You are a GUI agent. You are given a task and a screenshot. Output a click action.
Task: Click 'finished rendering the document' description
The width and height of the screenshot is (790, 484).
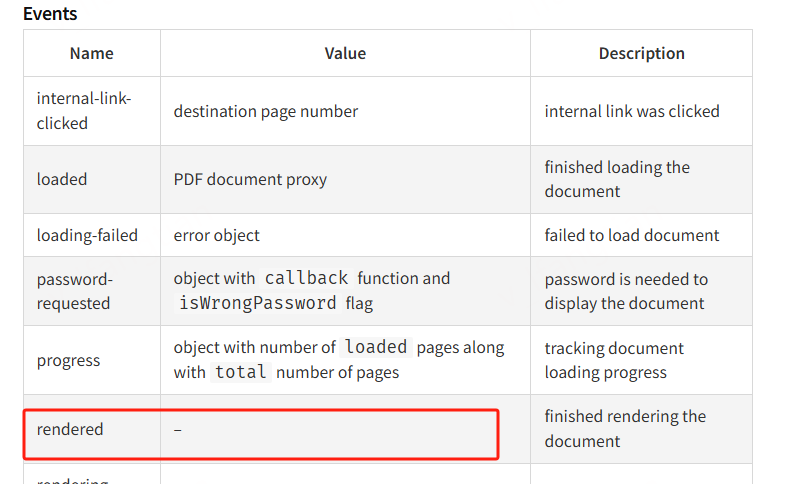pos(625,429)
